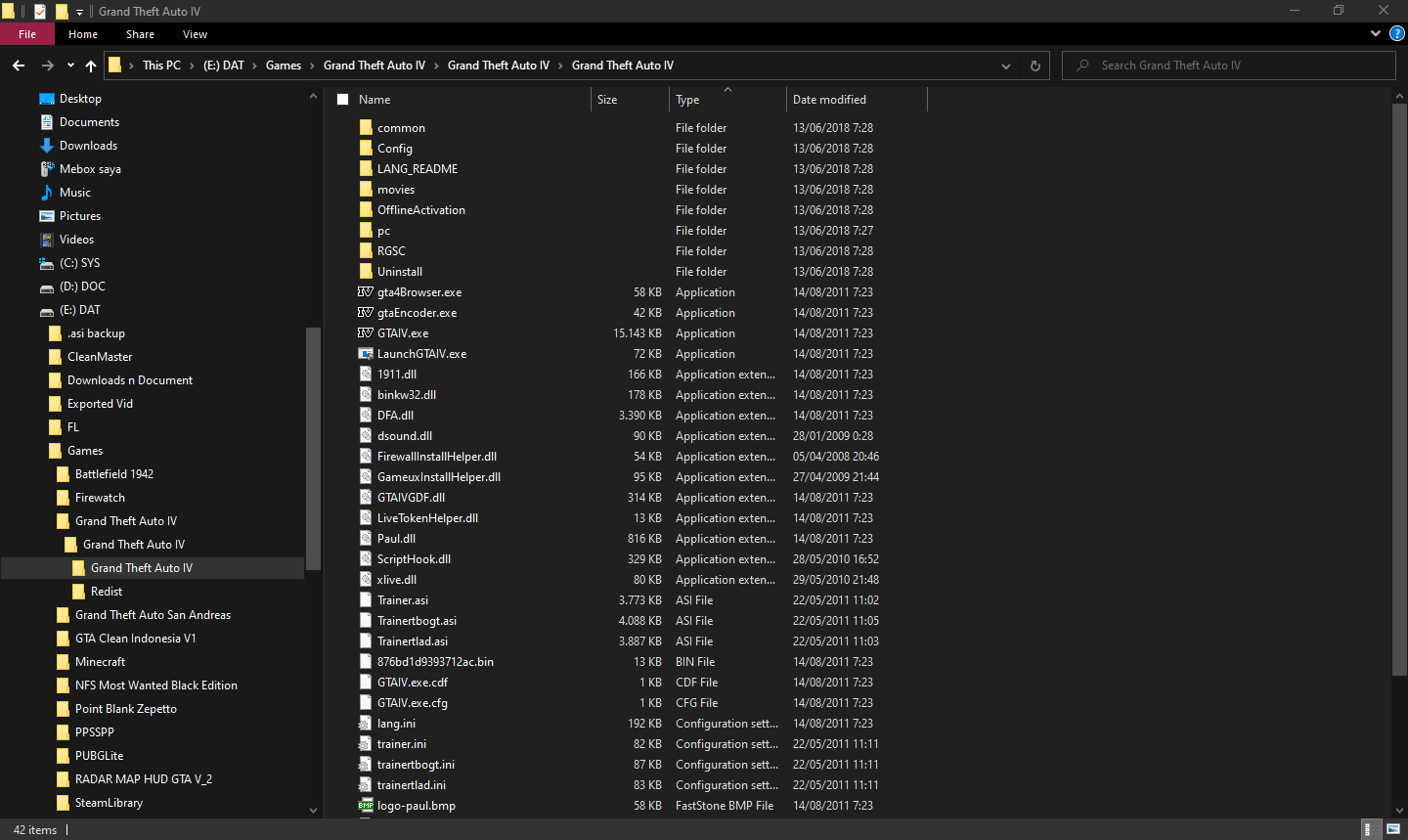Switch to large thumbnails view icon
The height and width of the screenshot is (840, 1408).
point(1393,829)
